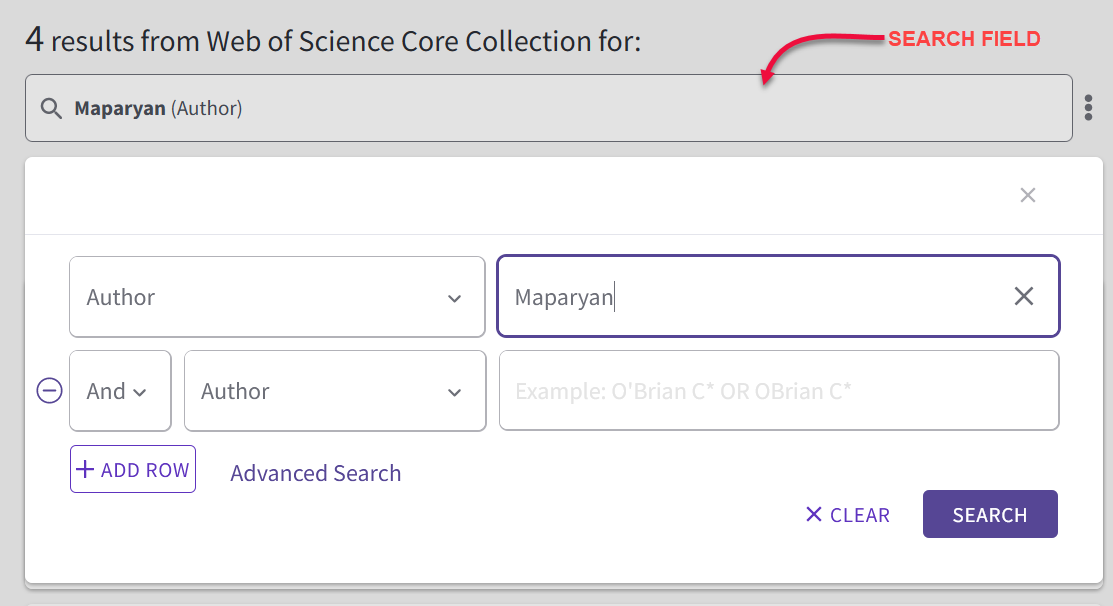Click the magnifier icon in the search field
The height and width of the screenshot is (606, 1113).
pos(50,109)
